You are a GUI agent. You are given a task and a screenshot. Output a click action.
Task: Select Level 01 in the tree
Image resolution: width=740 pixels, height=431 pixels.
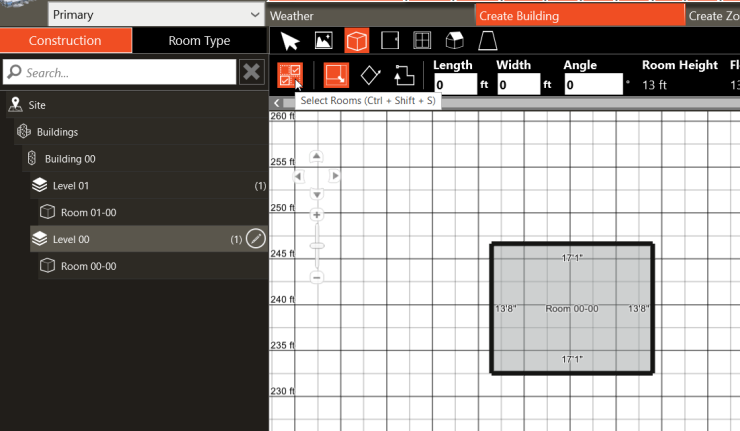coord(149,186)
